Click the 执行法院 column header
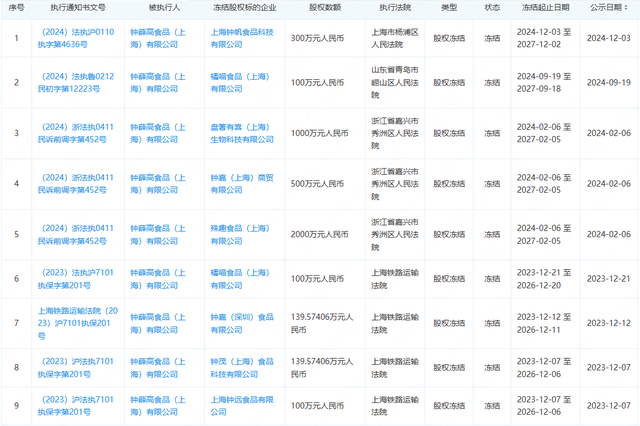 tap(395, 7)
